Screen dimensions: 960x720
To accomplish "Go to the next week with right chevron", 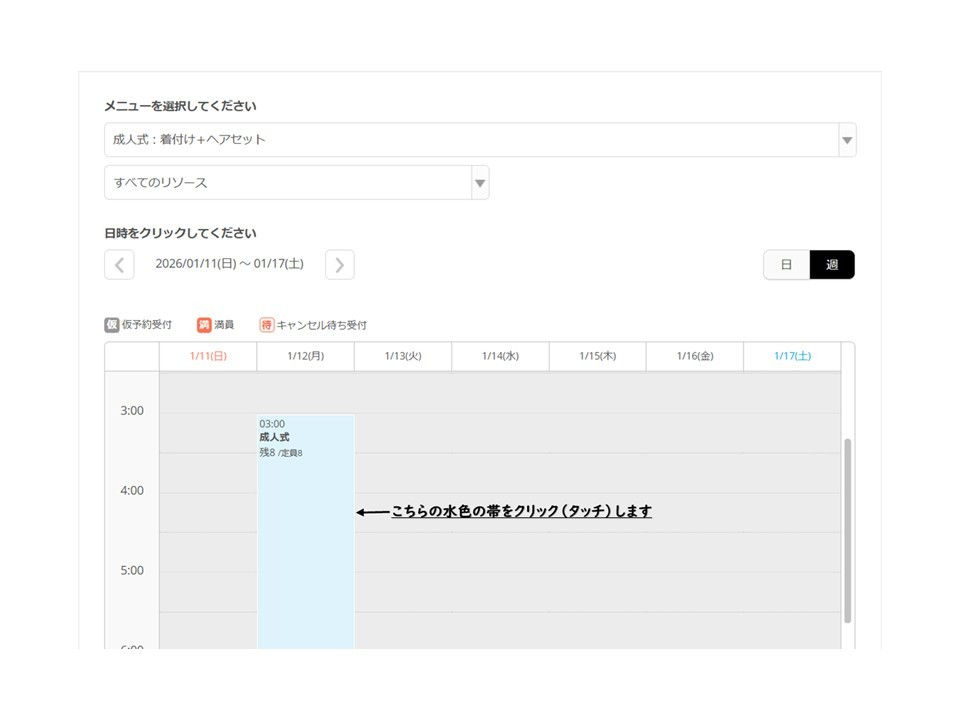I will tap(340, 264).
